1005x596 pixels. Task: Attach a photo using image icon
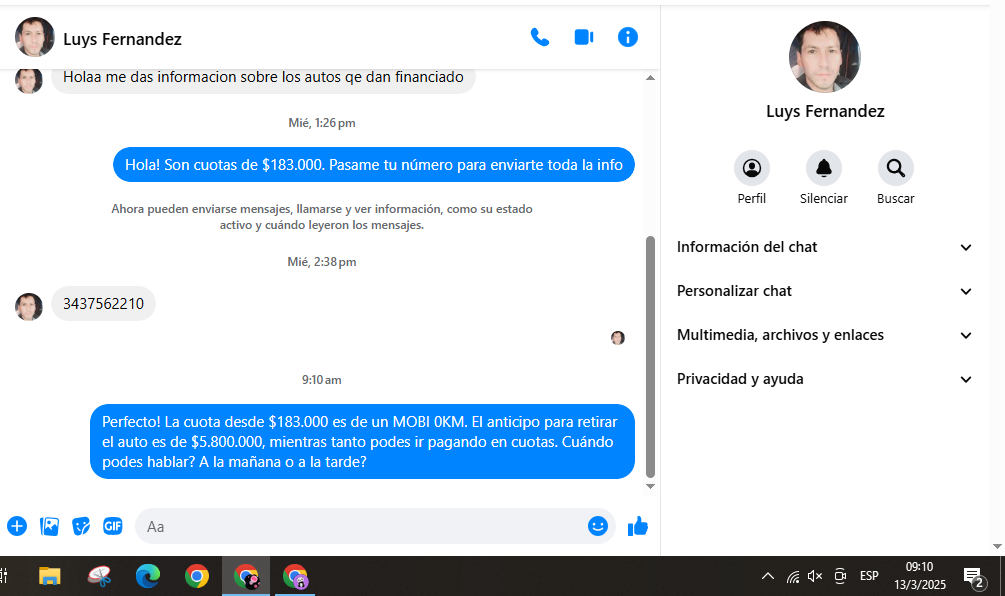coord(49,526)
